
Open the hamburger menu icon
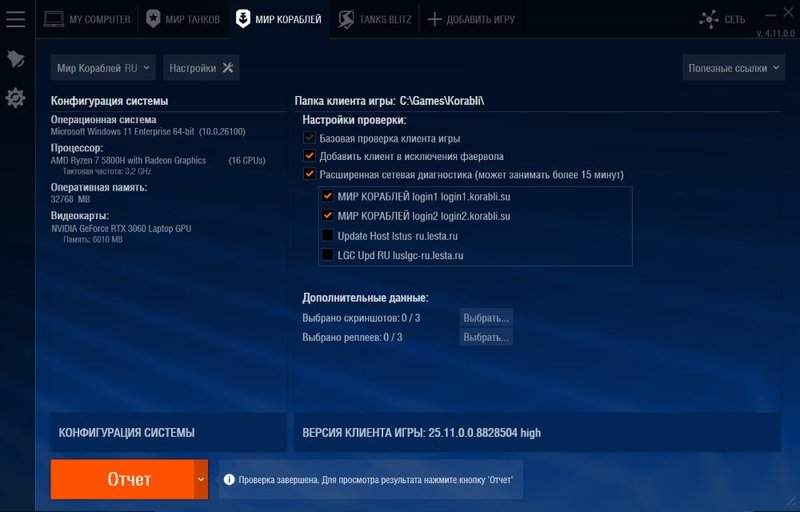click(16, 19)
